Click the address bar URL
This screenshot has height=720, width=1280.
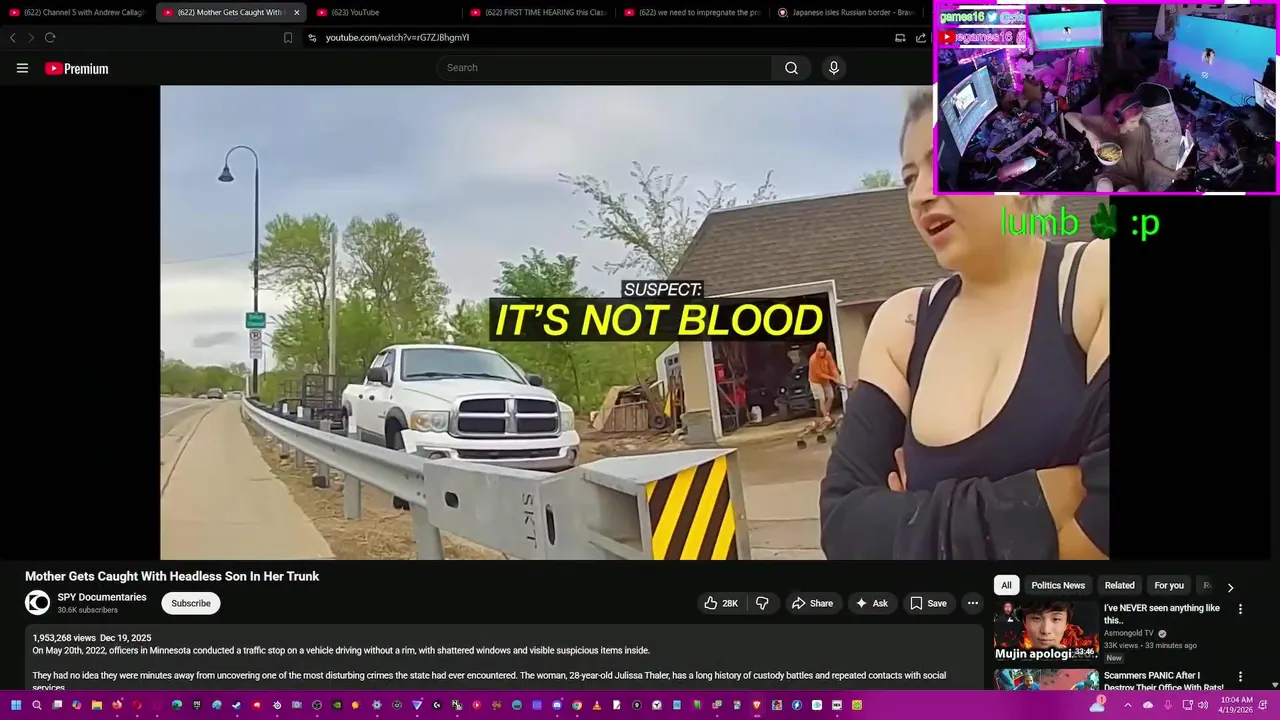click(397, 37)
